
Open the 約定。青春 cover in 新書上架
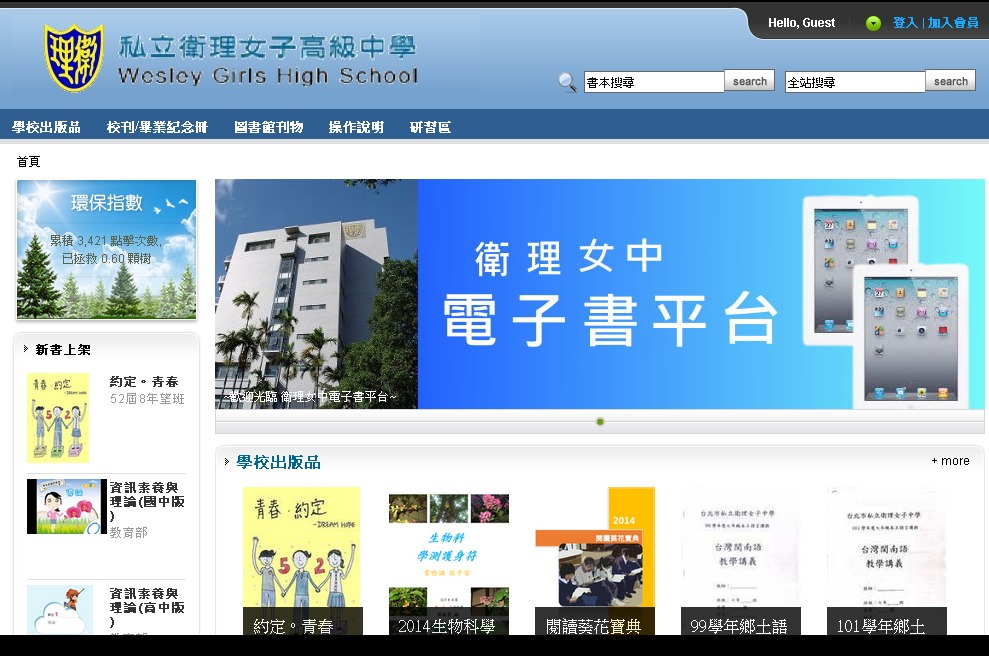58,418
